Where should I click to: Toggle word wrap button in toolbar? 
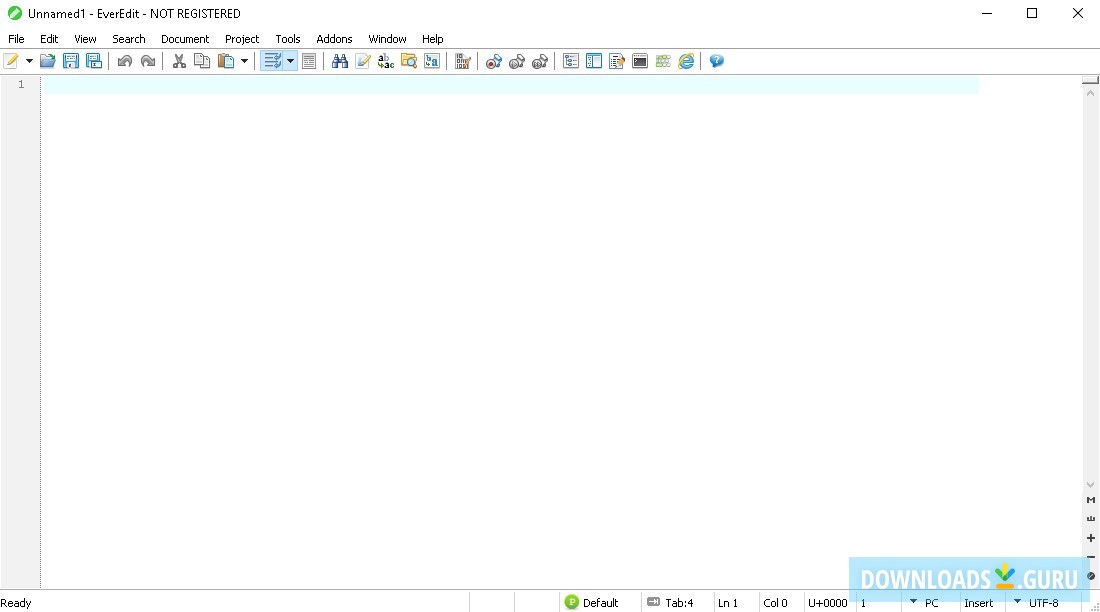[272, 61]
